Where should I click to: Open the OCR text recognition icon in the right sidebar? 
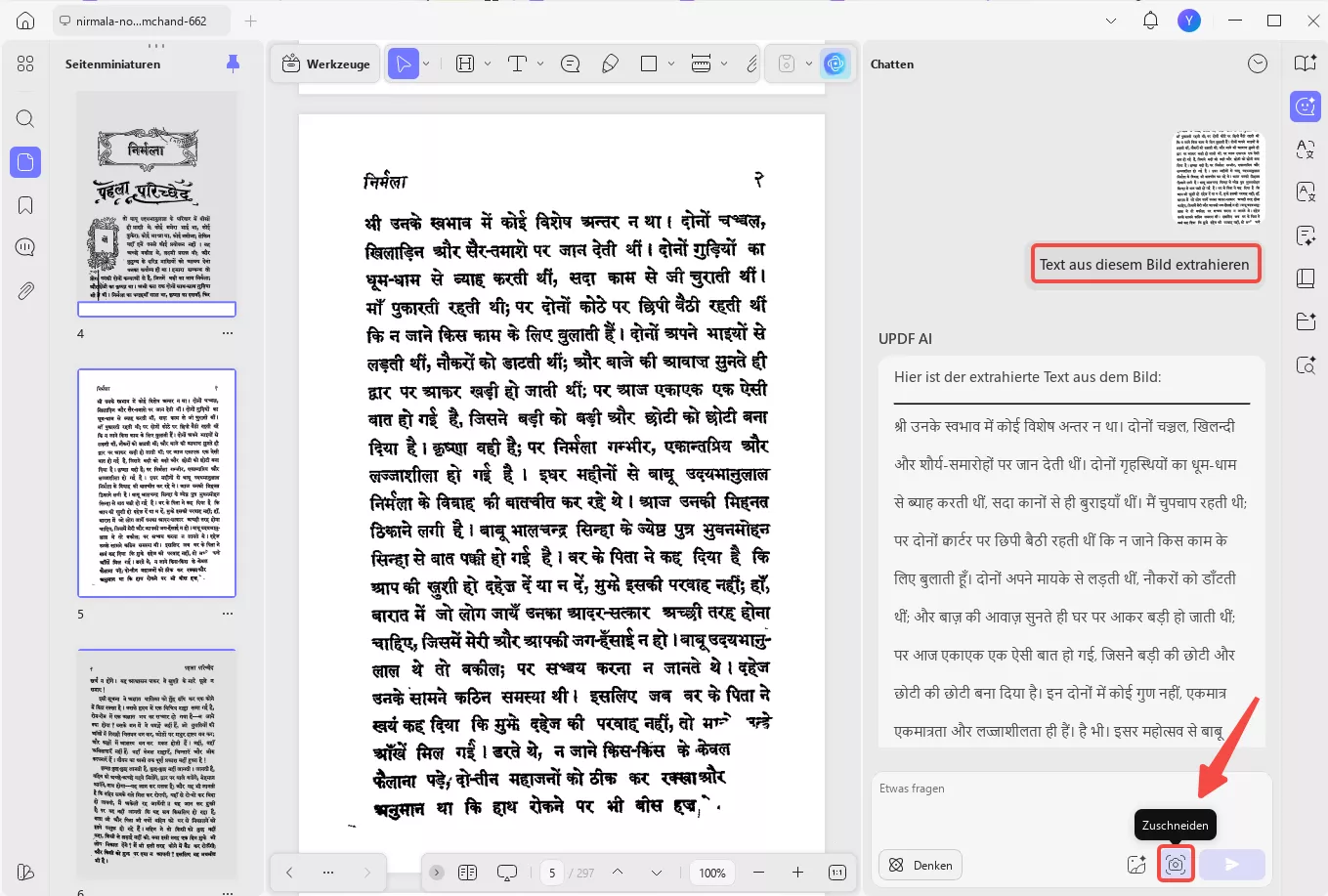coord(1306,192)
